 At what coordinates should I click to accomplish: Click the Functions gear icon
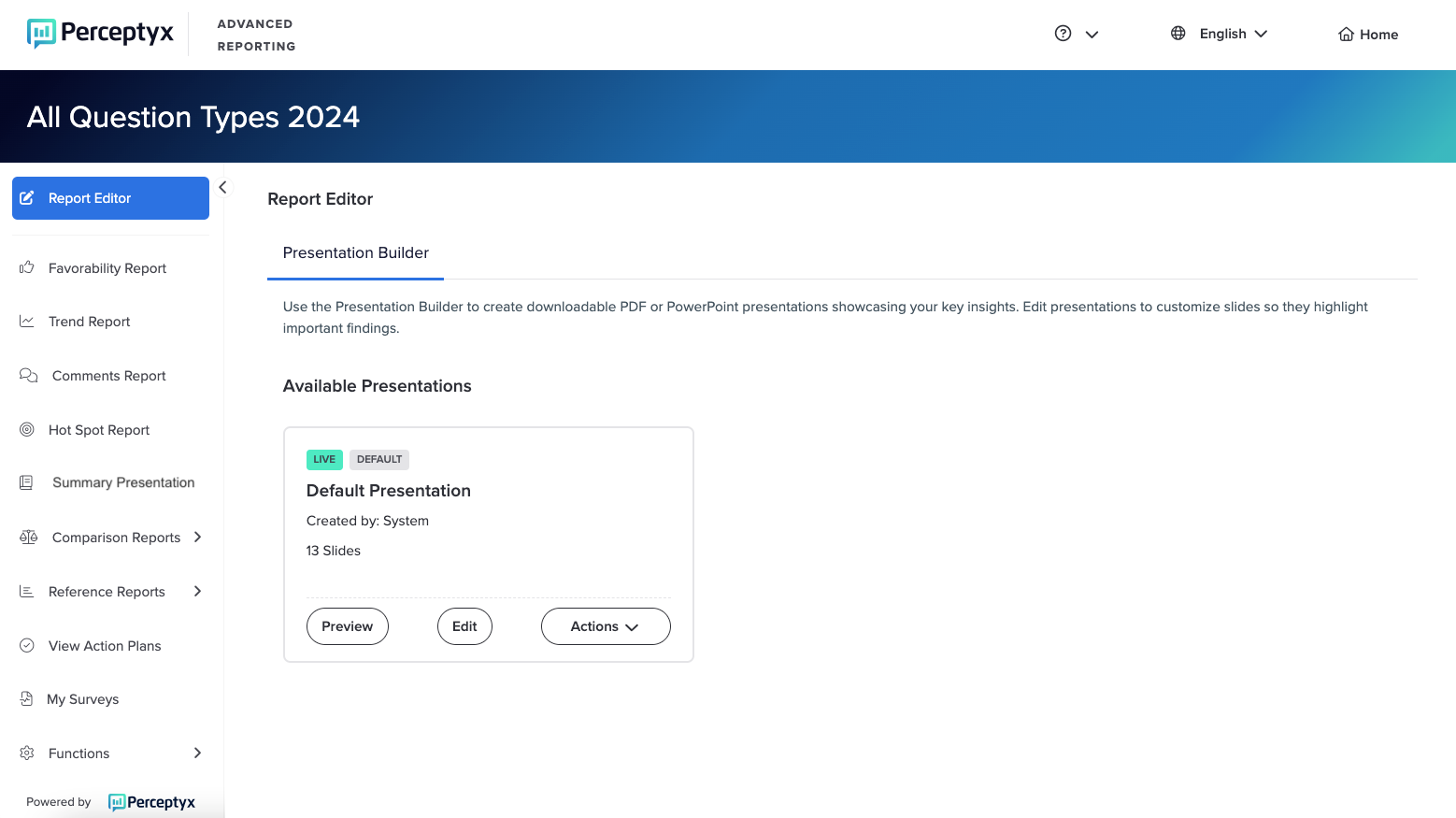(x=27, y=753)
